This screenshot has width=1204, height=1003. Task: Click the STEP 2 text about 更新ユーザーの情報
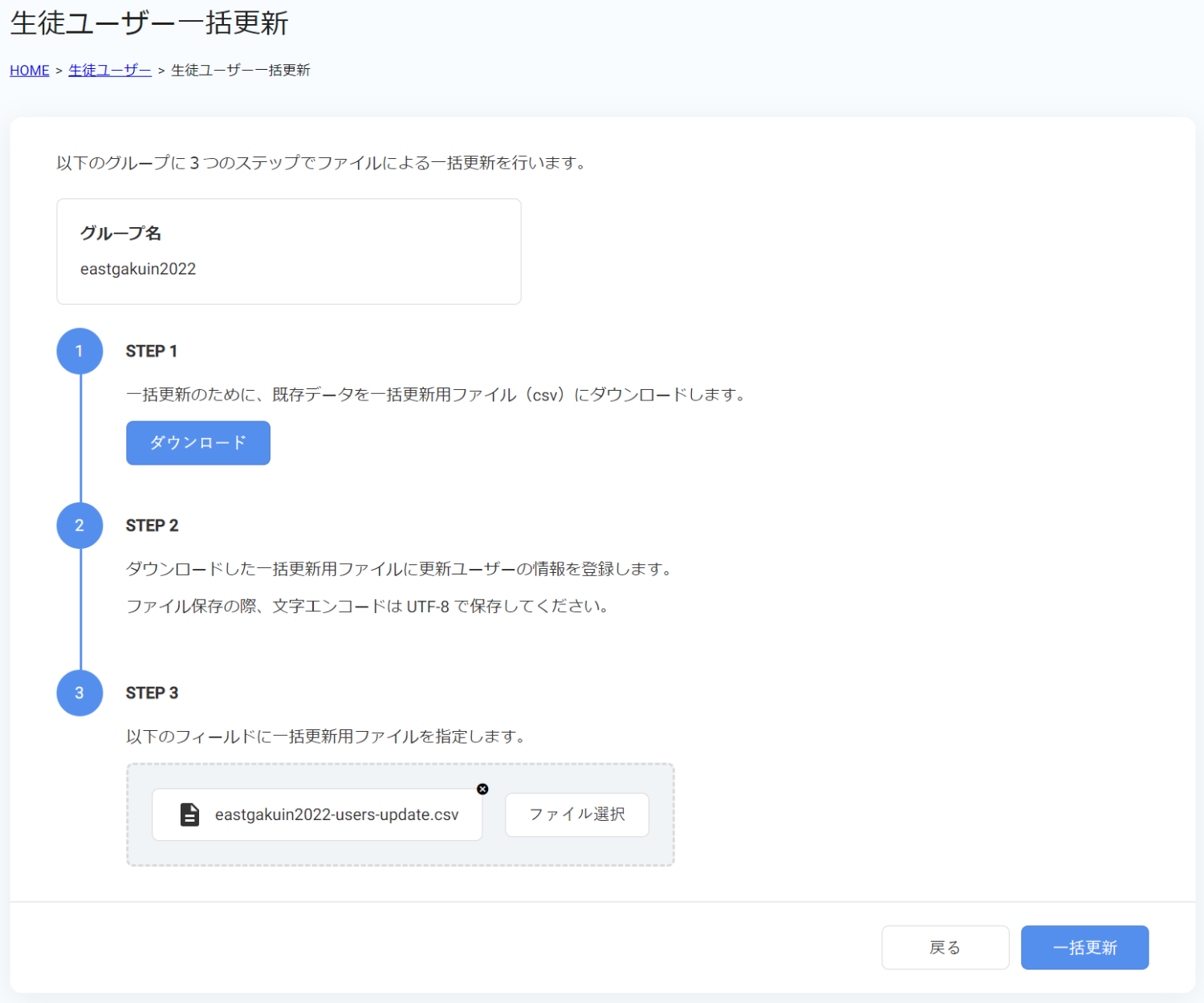point(401,569)
